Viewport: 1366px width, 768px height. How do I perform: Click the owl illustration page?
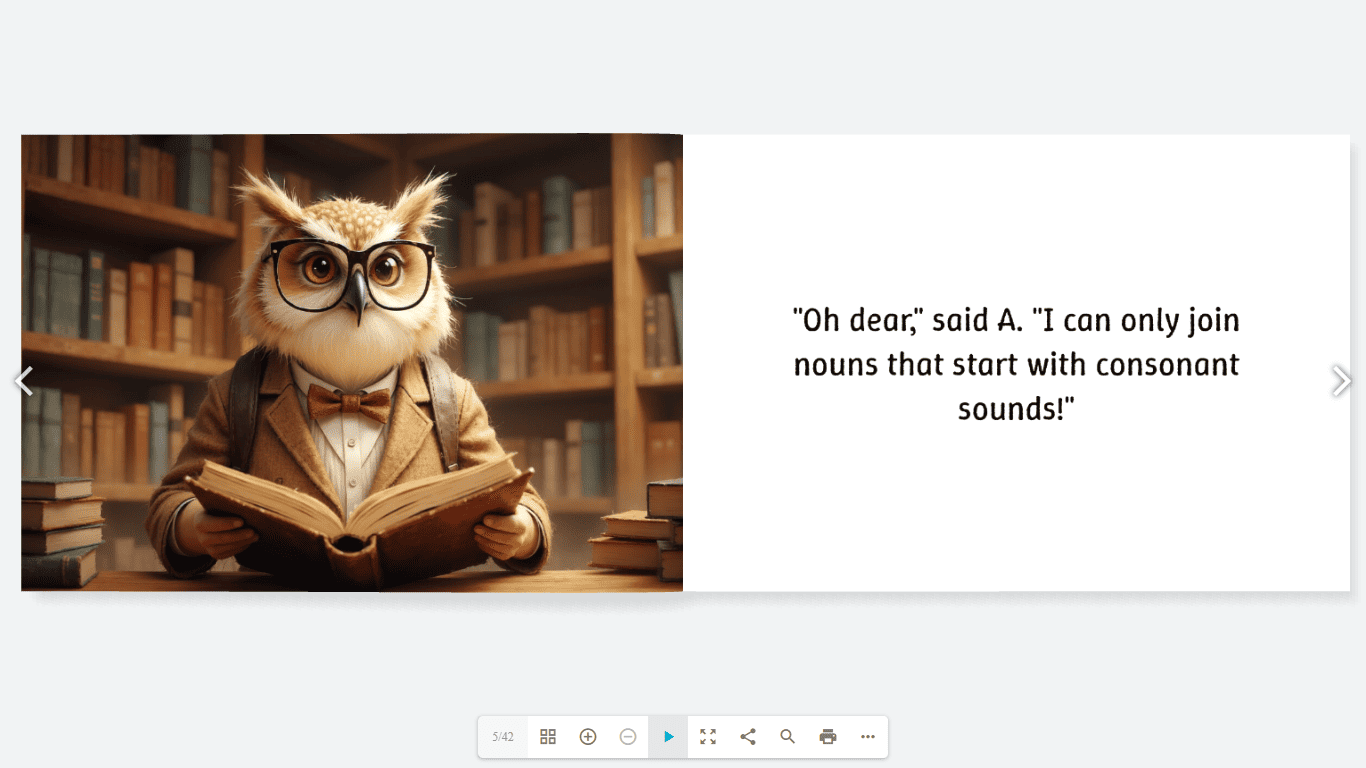coord(352,362)
